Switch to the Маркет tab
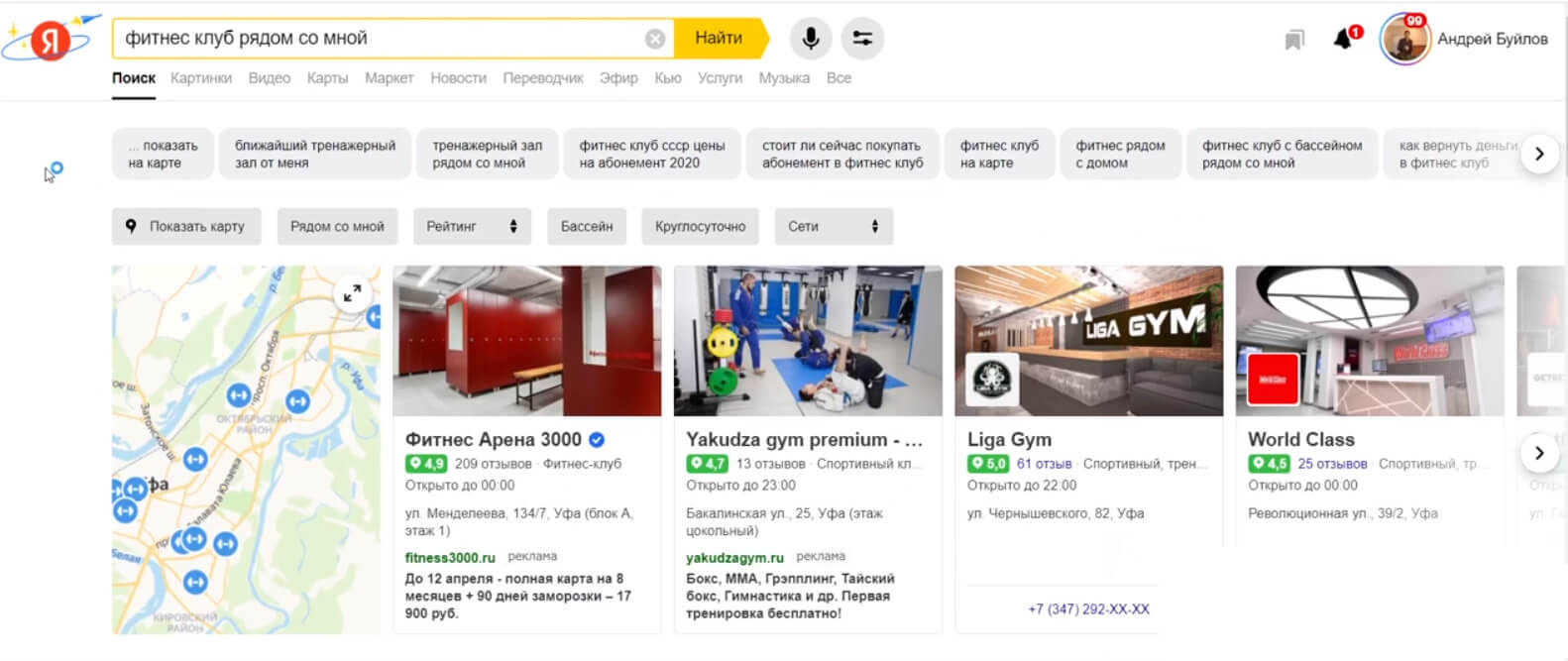Viewport: 1568px width, 661px height. (389, 78)
